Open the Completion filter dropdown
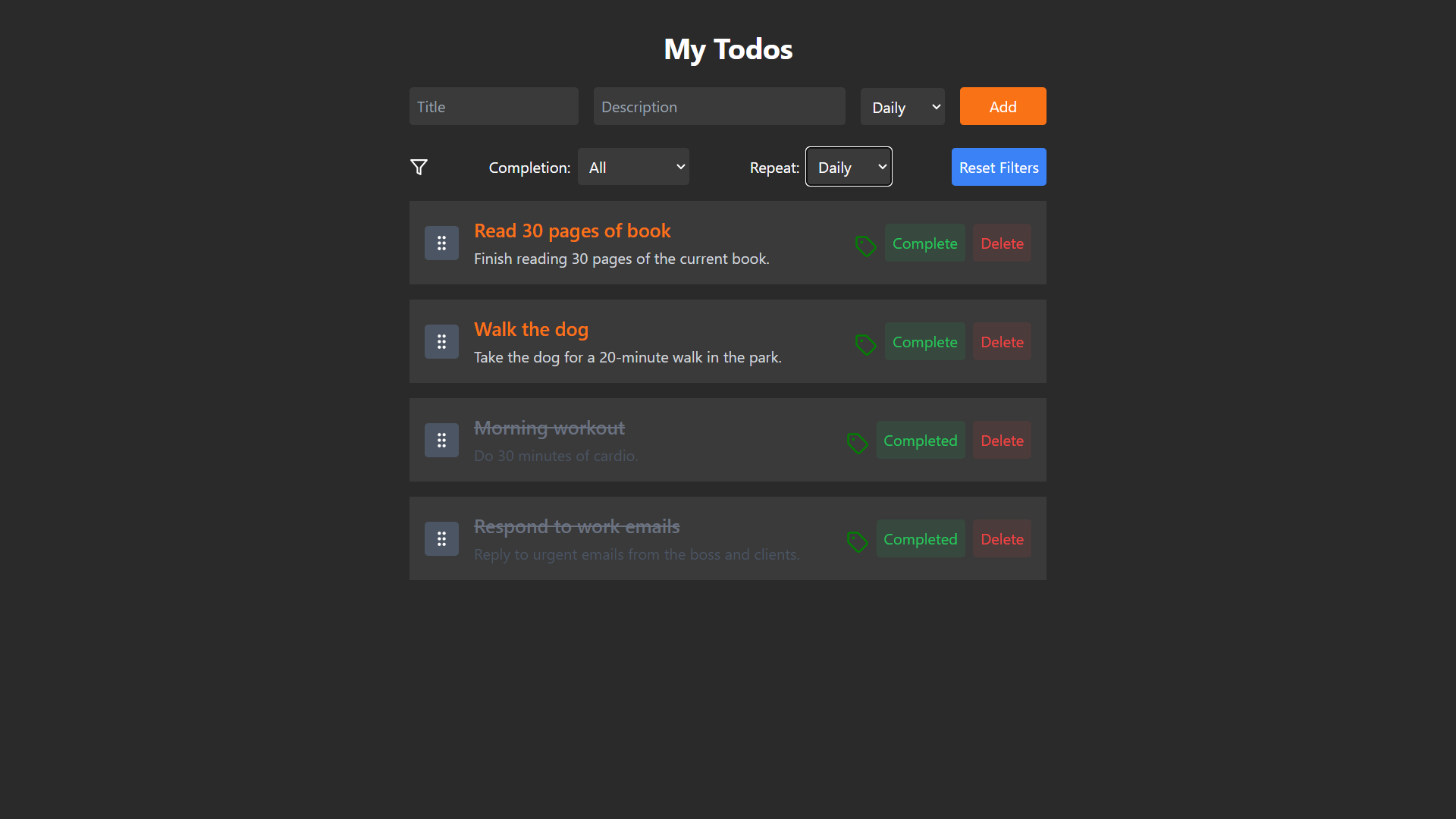1456x819 pixels. coord(633,167)
